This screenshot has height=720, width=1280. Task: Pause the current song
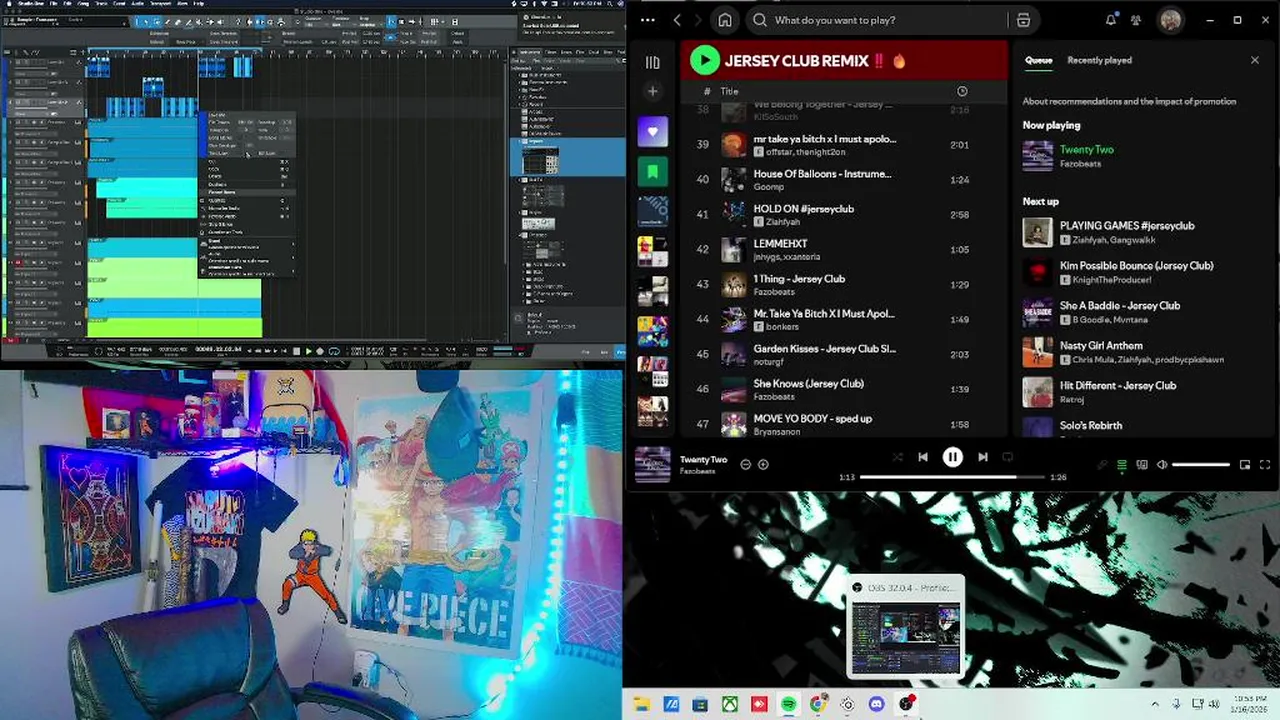point(953,457)
